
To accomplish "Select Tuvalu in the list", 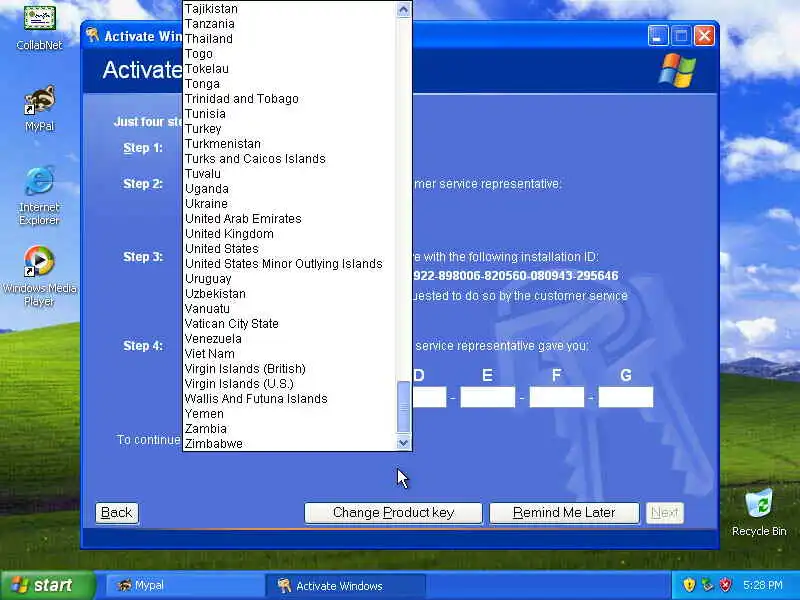I will tap(289, 174).
